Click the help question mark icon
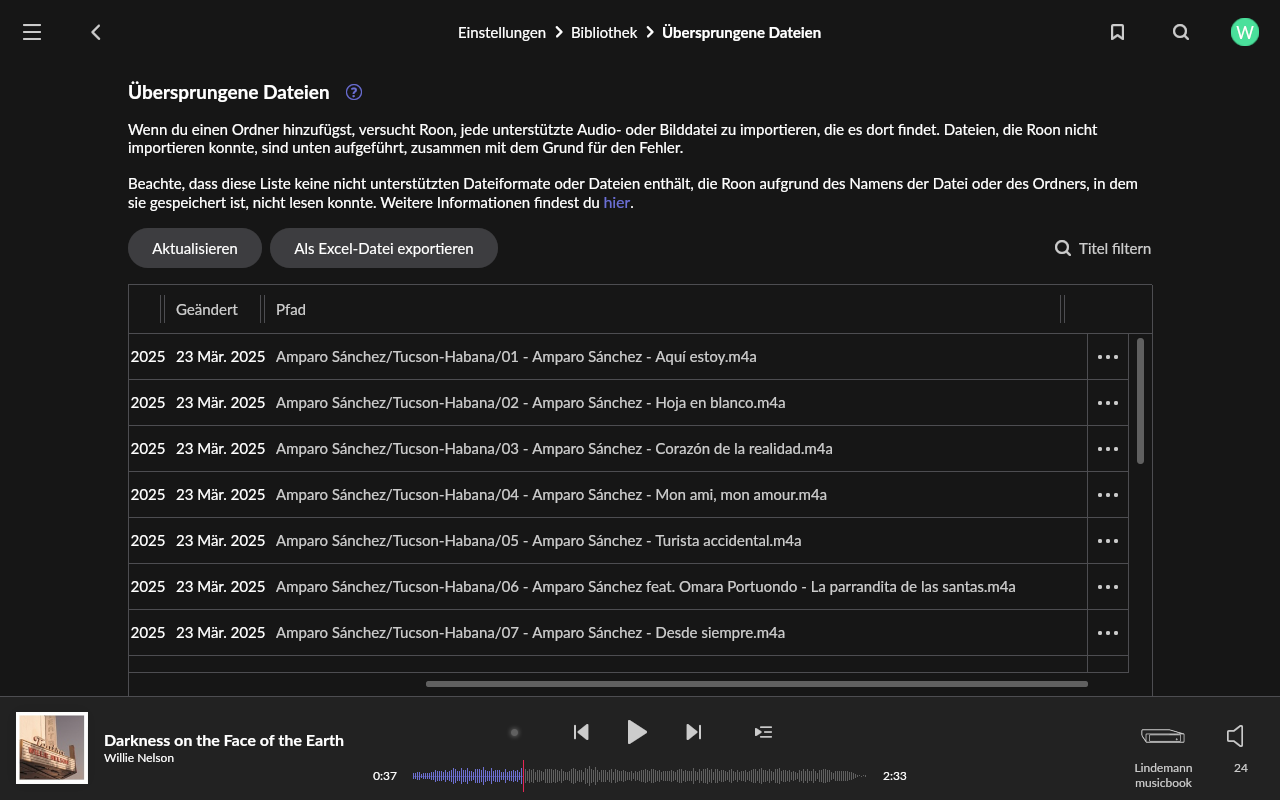Screen dimensions: 1280x800 (353, 92)
